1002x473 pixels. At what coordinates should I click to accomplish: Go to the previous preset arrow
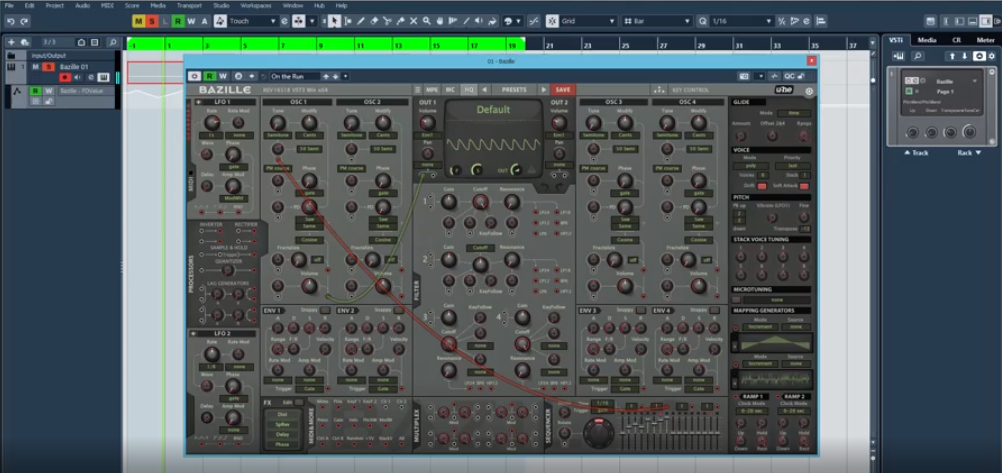(x=484, y=90)
